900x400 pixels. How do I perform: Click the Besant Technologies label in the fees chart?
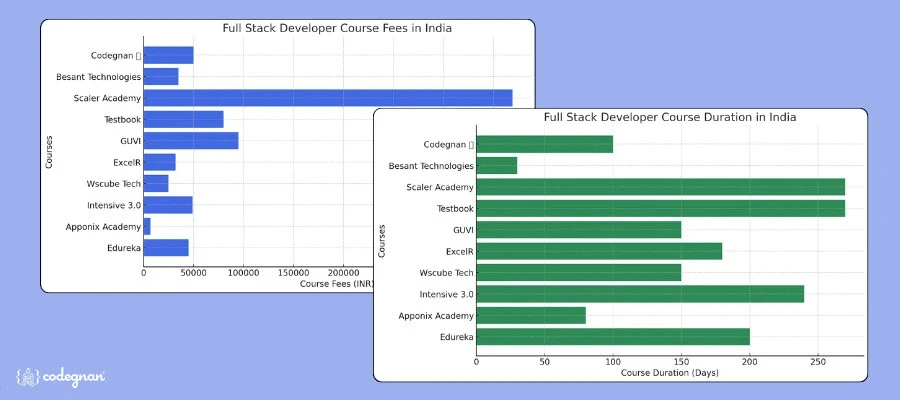tap(98, 77)
